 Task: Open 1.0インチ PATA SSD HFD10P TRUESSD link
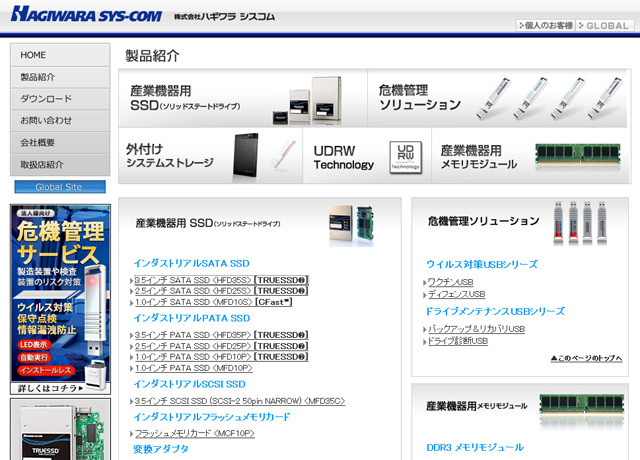pyautogui.click(x=221, y=357)
